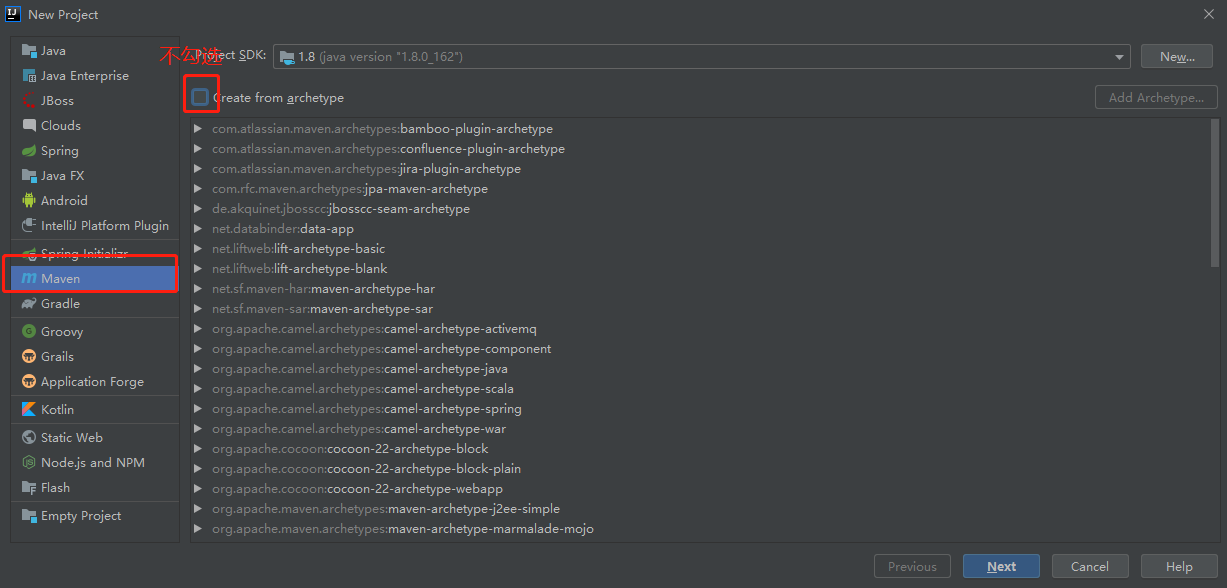Image resolution: width=1227 pixels, height=588 pixels.
Task: Click the Next button
Action: 1001,566
